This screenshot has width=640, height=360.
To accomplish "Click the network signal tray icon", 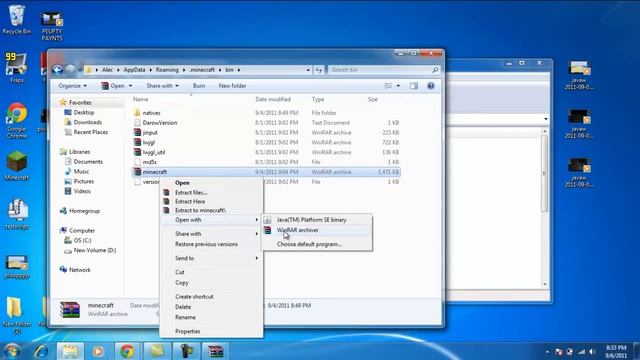I will (x=581, y=351).
